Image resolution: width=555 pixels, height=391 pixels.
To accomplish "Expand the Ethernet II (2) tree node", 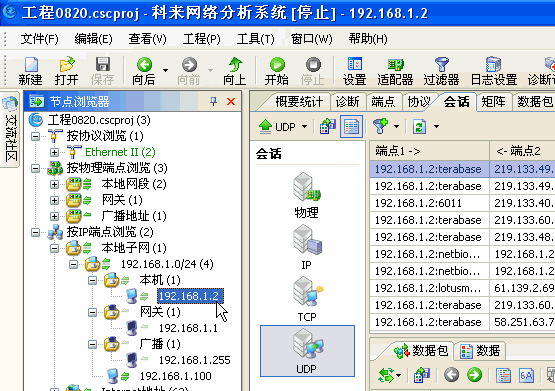I will (54, 152).
